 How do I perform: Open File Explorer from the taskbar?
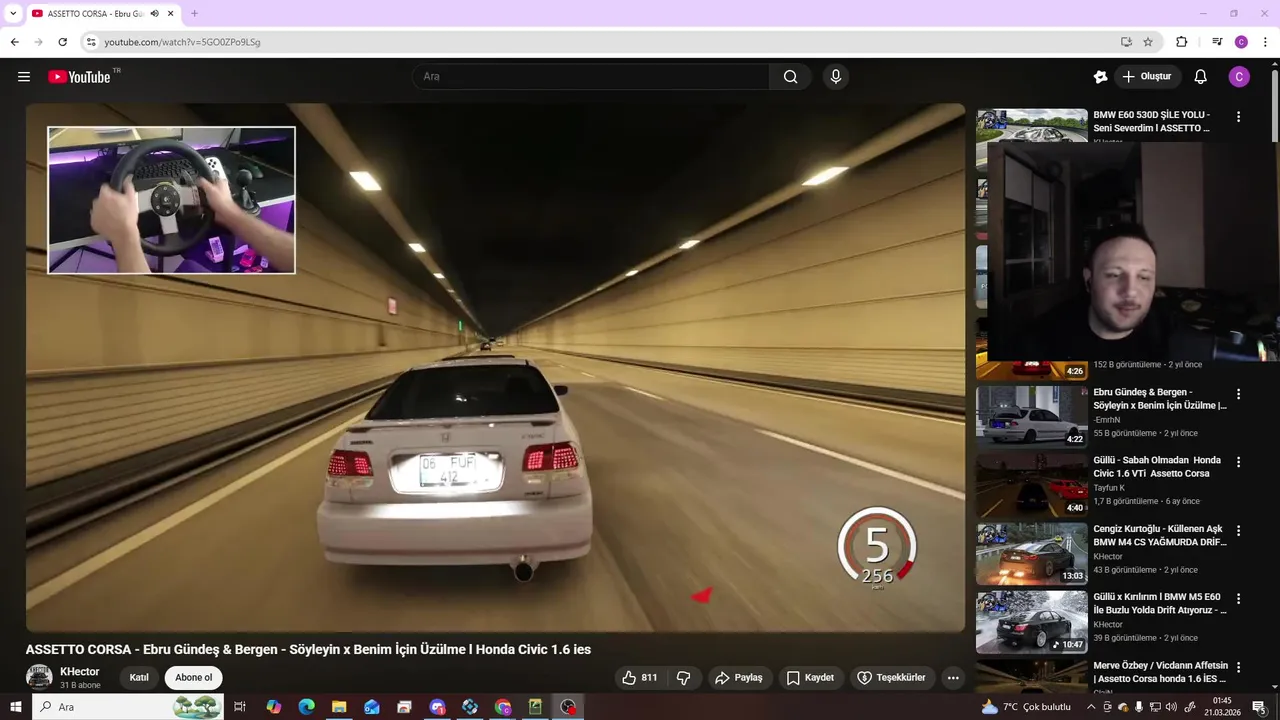(x=339, y=707)
